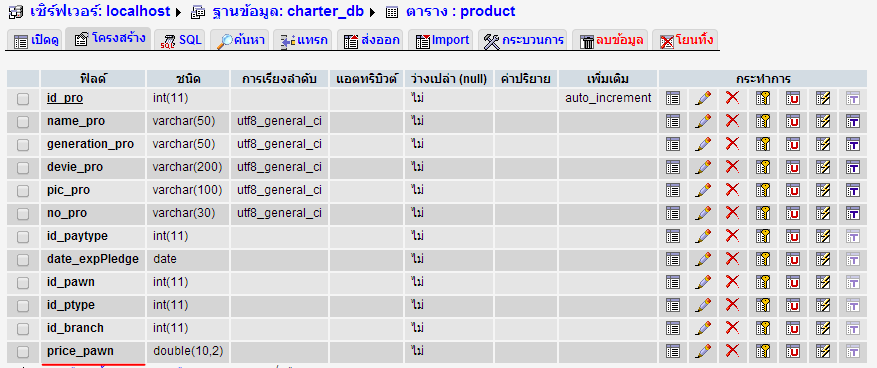877x368 pixels.
Task: Add fulltext index on devie_pro field
Action: [852, 167]
